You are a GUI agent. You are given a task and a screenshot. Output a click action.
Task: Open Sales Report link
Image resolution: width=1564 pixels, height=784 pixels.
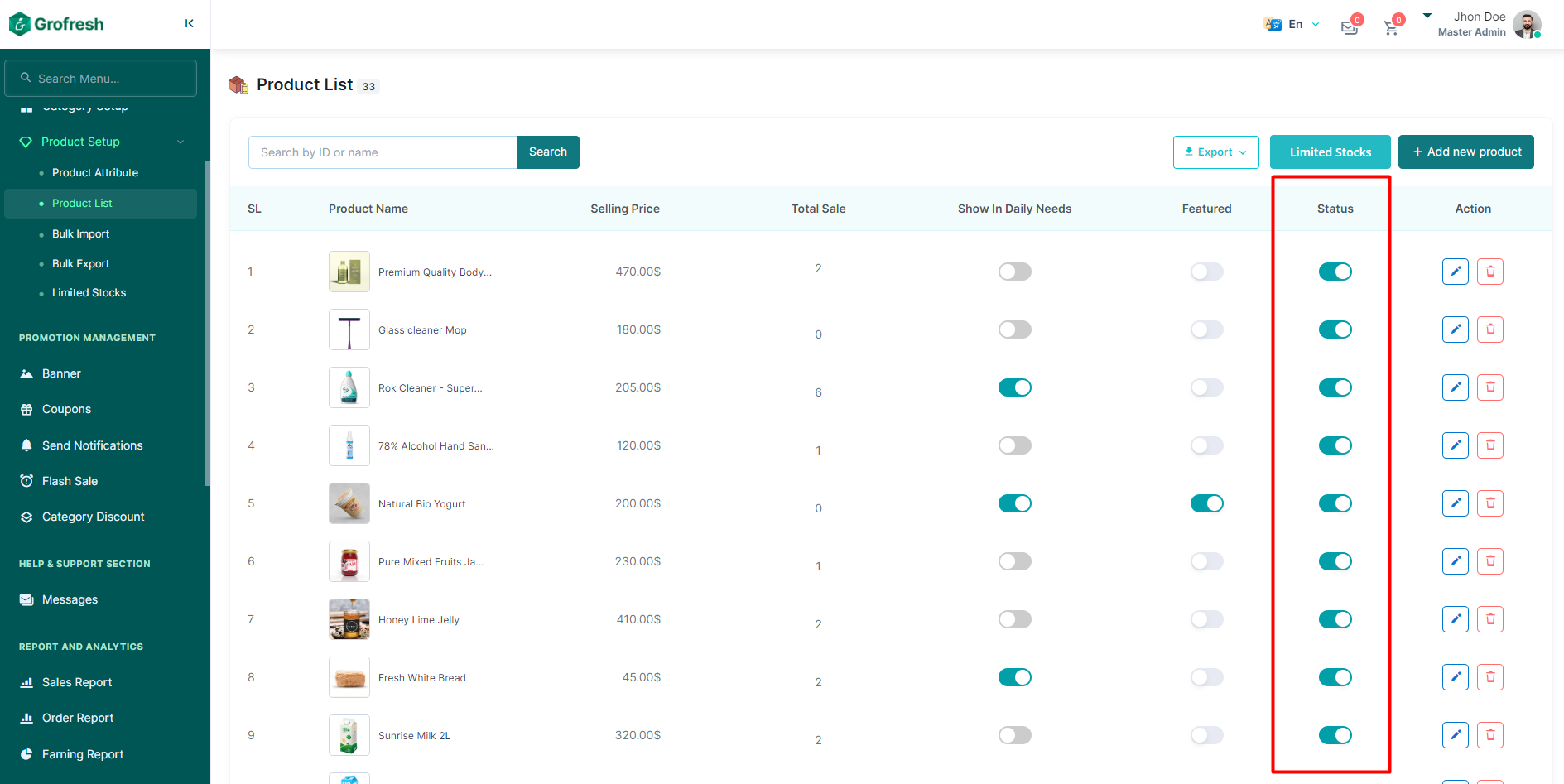tap(77, 682)
